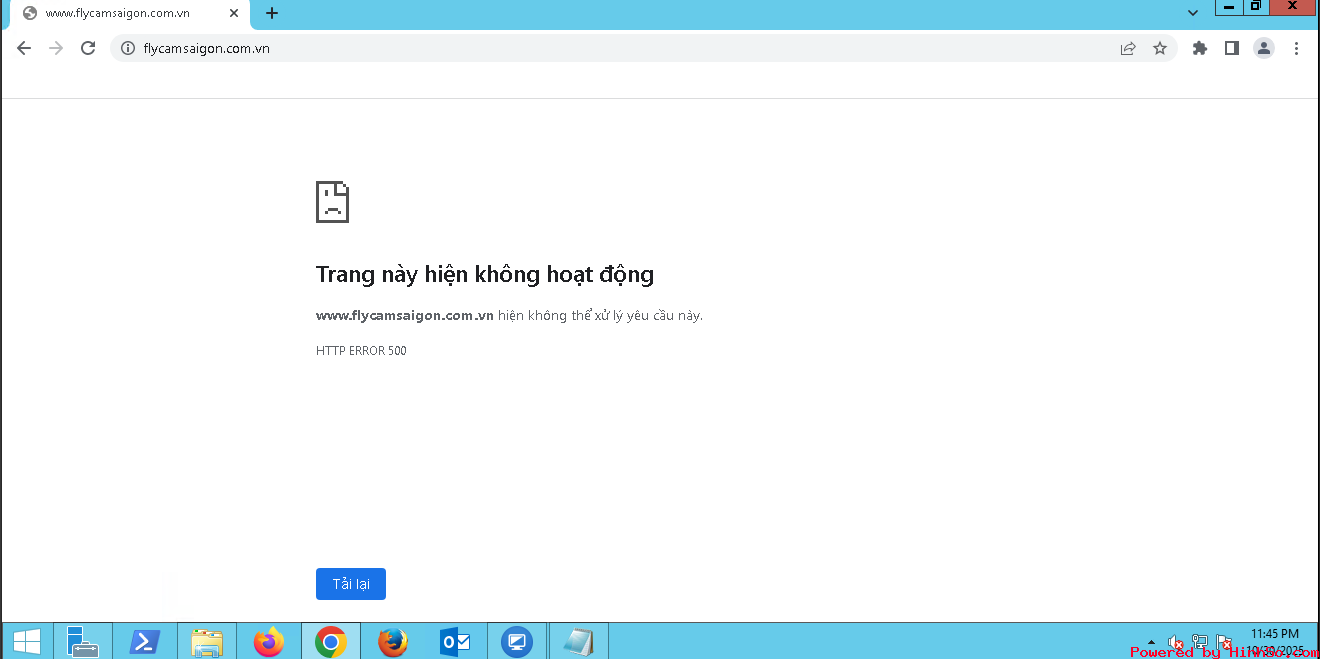The height and width of the screenshot is (659, 1320).
Task: Toggle the Chrome side panel
Action: pyautogui.click(x=1232, y=48)
